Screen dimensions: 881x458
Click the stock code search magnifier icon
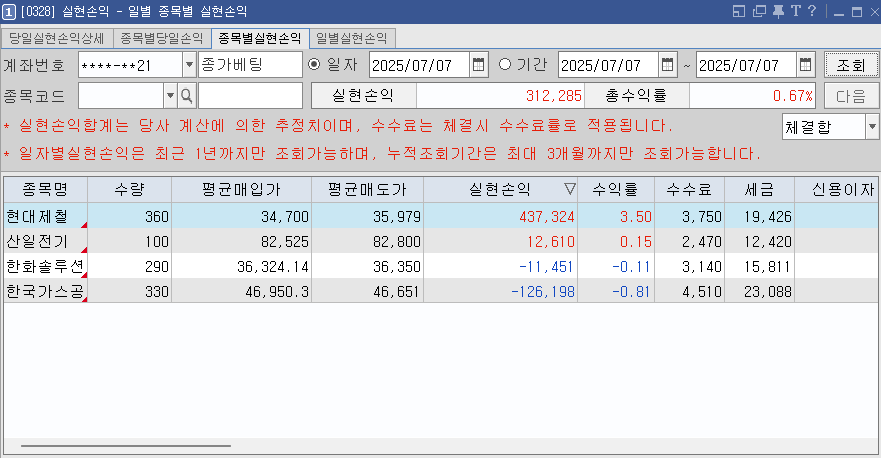186,96
